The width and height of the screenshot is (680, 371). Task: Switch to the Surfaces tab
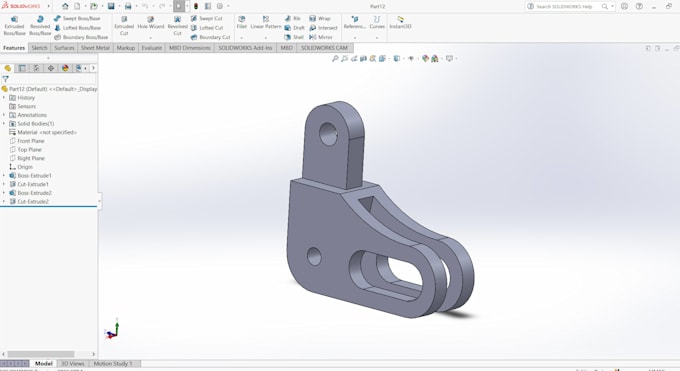pos(64,48)
